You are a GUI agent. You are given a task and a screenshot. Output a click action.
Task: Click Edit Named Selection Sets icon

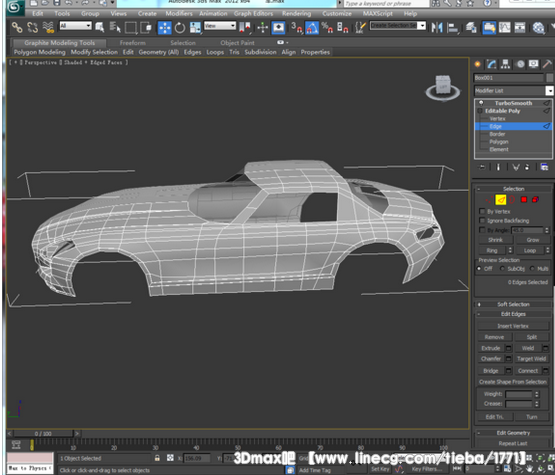360,28
